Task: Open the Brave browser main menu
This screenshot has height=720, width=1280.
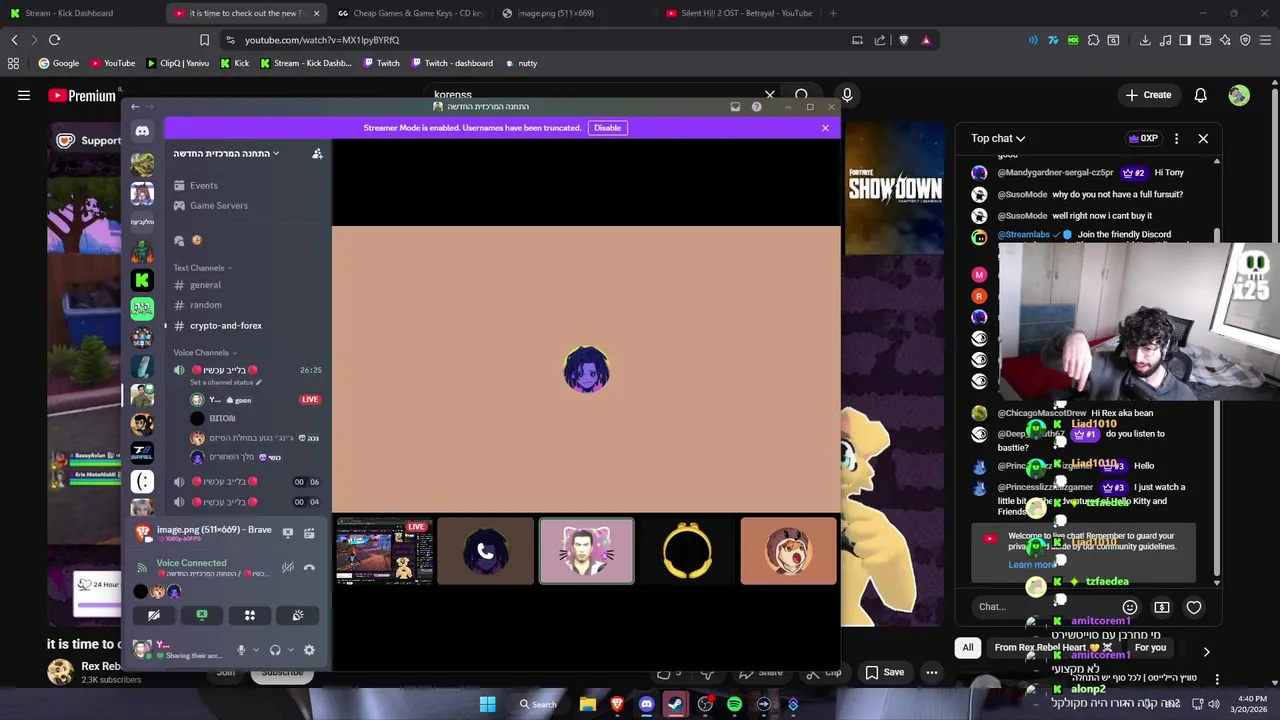Action: pyautogui.click(x=1265, y=40)
